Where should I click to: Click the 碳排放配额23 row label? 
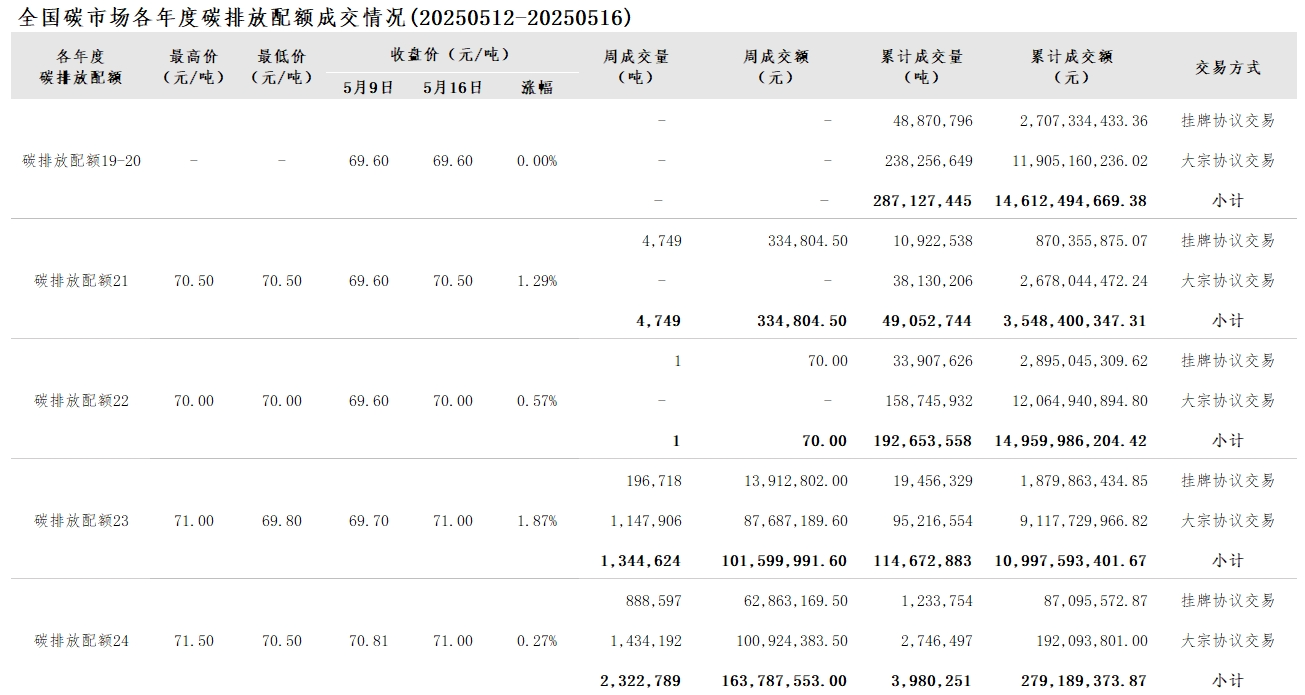coord(82,521)
